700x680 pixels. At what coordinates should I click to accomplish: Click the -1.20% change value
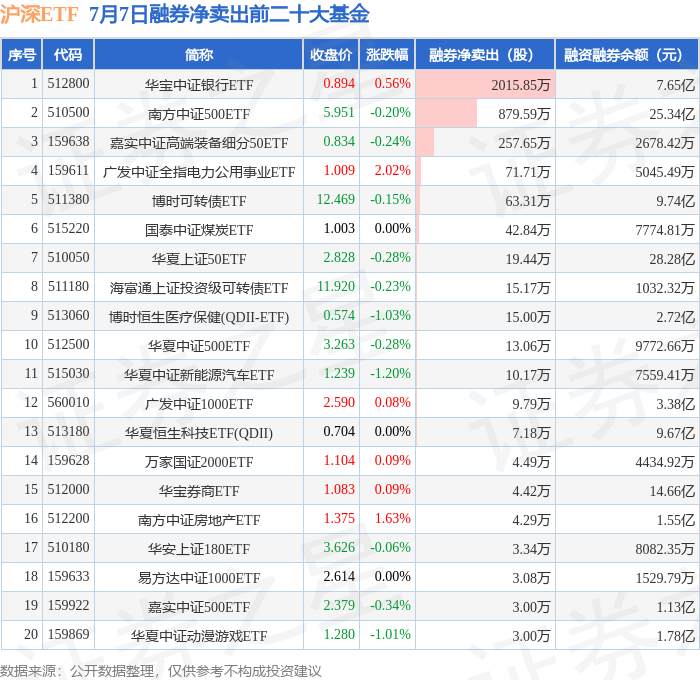pos(390,374)
